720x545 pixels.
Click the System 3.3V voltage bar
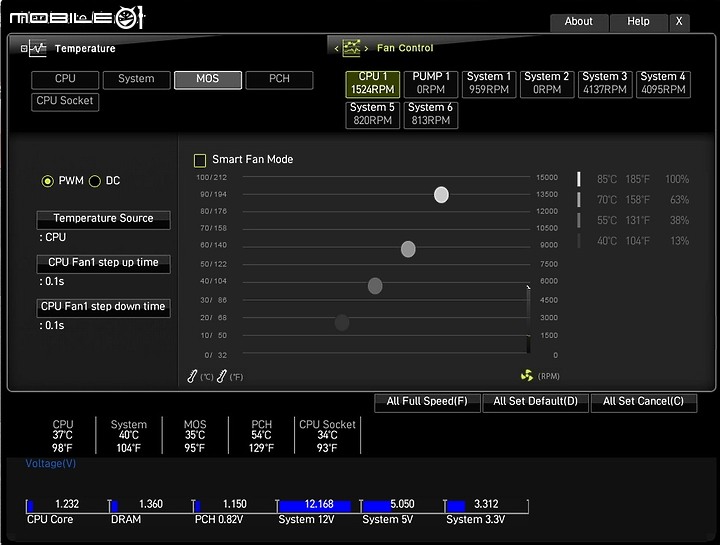coord(486,506)
